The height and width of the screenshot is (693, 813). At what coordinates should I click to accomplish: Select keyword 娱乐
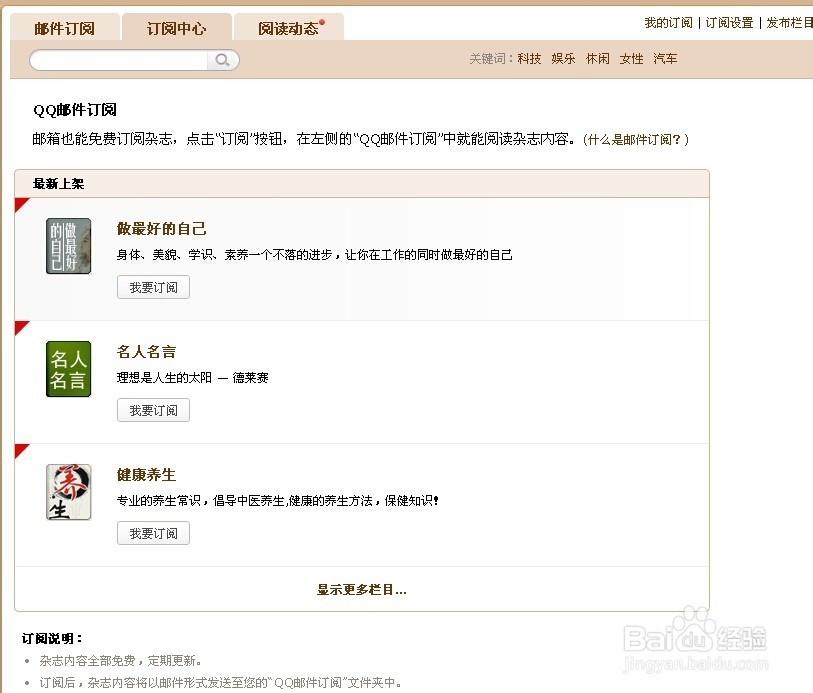564,59
